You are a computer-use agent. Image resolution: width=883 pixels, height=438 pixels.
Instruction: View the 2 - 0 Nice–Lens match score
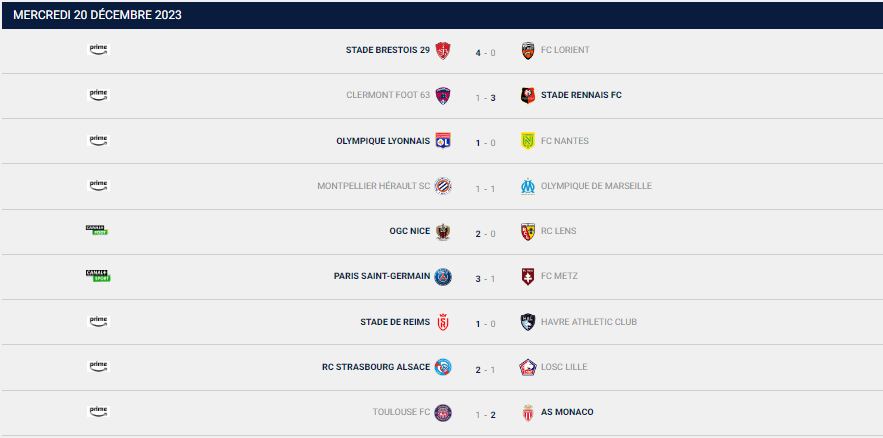(x=485, y=232)
